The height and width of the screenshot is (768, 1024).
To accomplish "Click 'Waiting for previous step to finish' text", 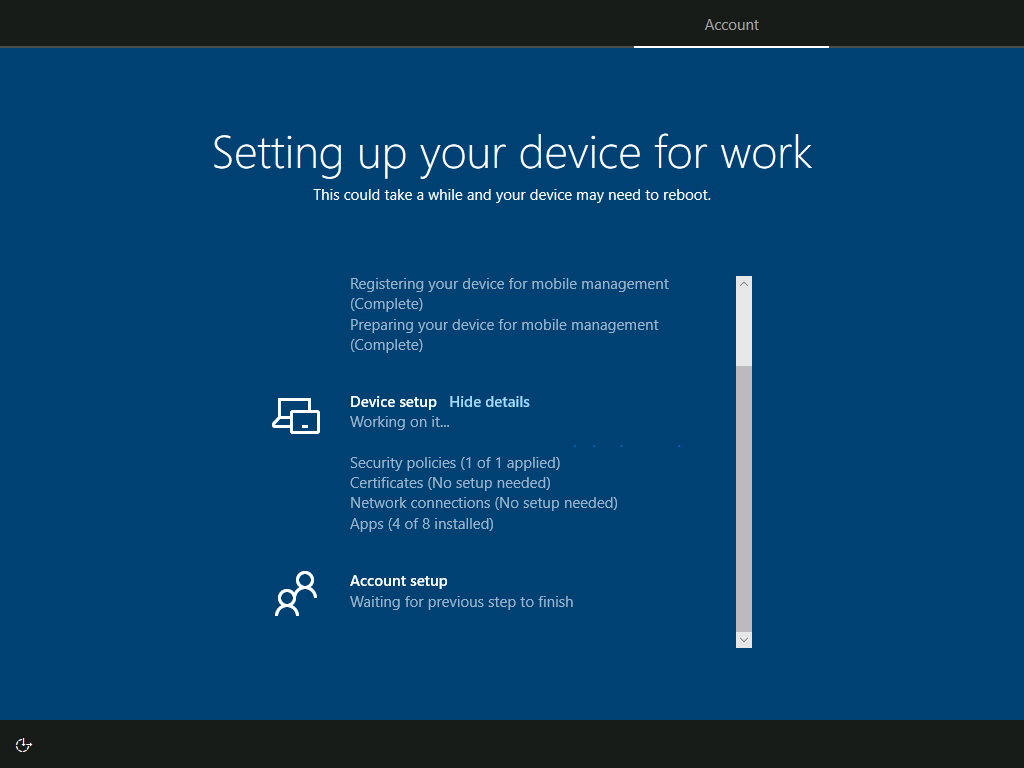I will tap(461, 602).
